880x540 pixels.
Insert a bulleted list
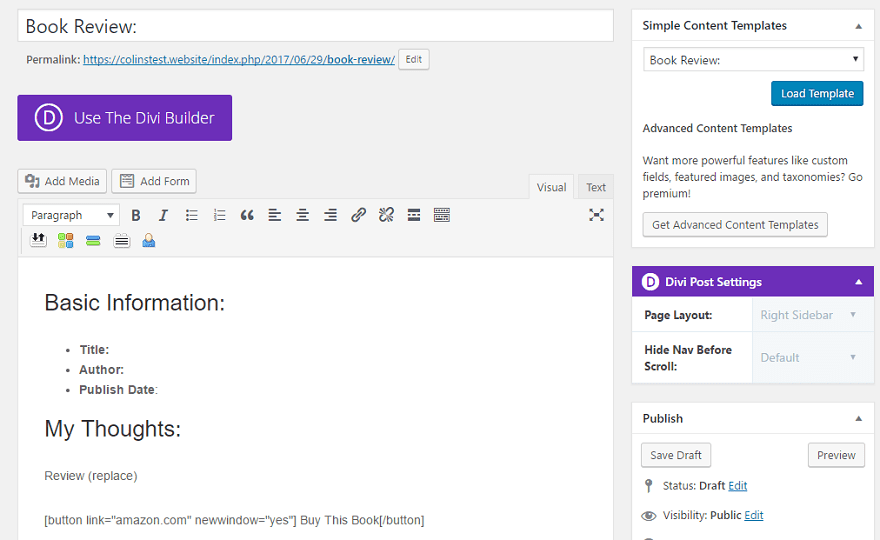191,215
